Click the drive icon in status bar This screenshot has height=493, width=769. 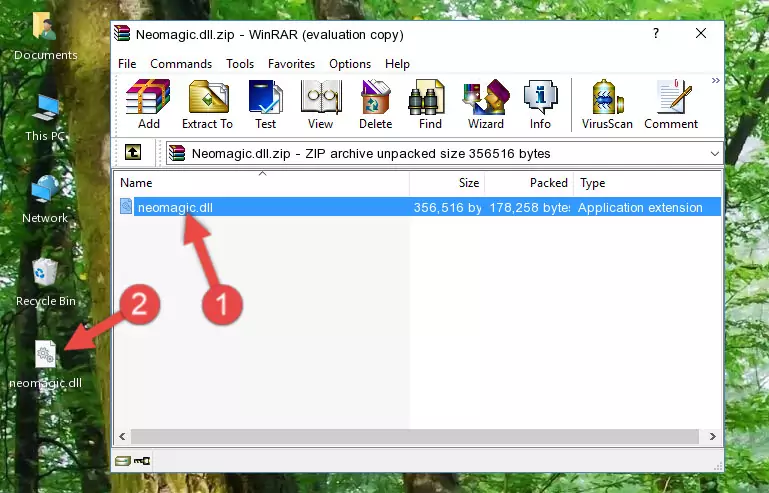point(123,461)
